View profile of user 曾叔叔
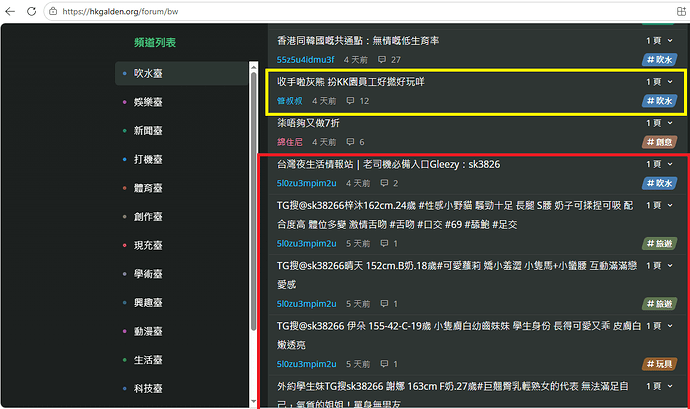 (x=290, y=101)
